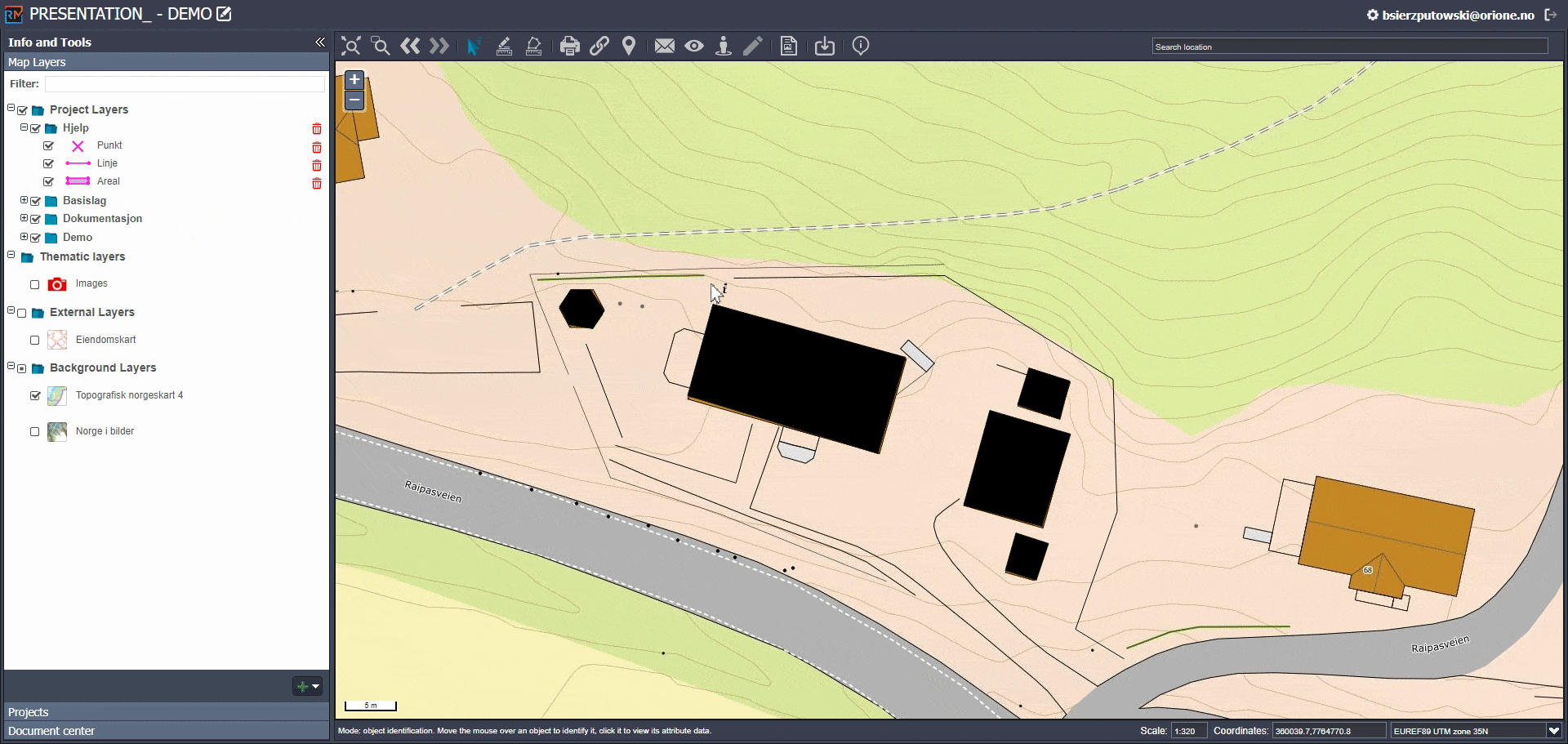Expand the Dokumentasjon folder
The image size is (1568, 744).
[24, 218]
